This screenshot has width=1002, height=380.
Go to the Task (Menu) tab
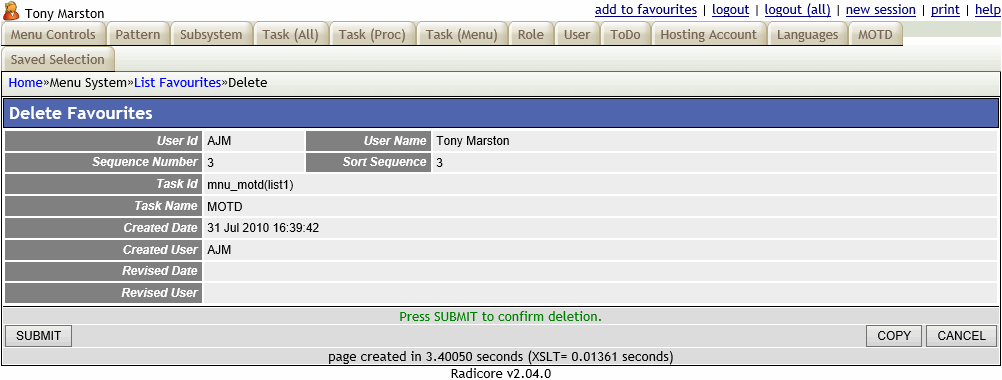(462, 34)
